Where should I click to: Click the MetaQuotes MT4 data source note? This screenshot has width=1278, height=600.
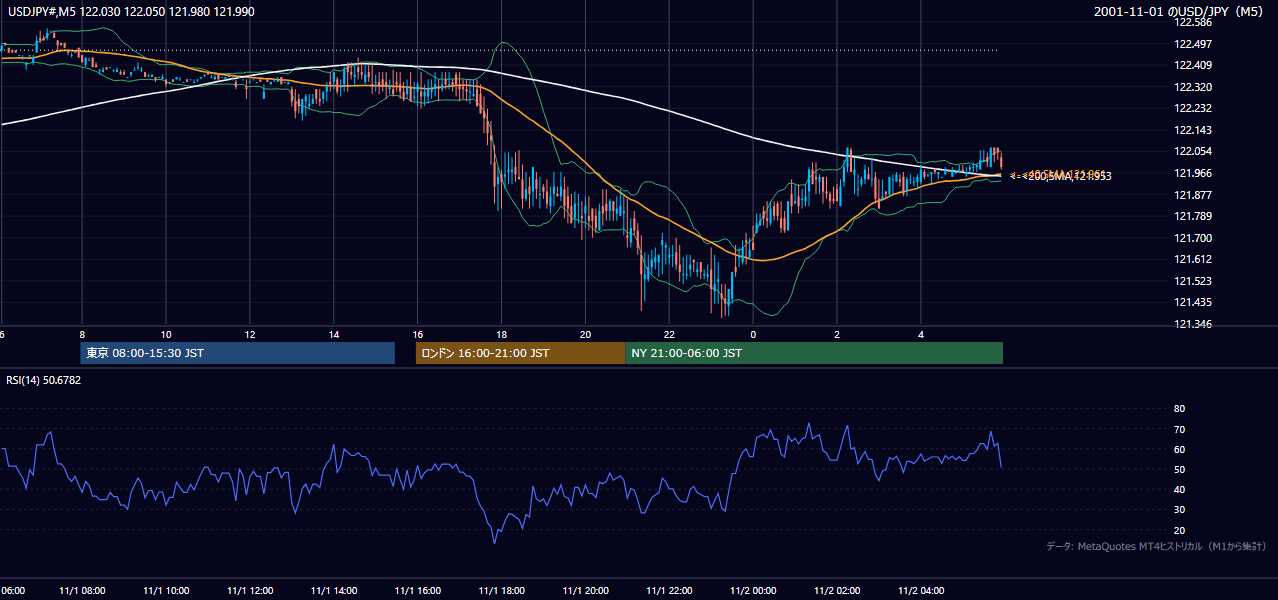click(x=1156, y=547)
